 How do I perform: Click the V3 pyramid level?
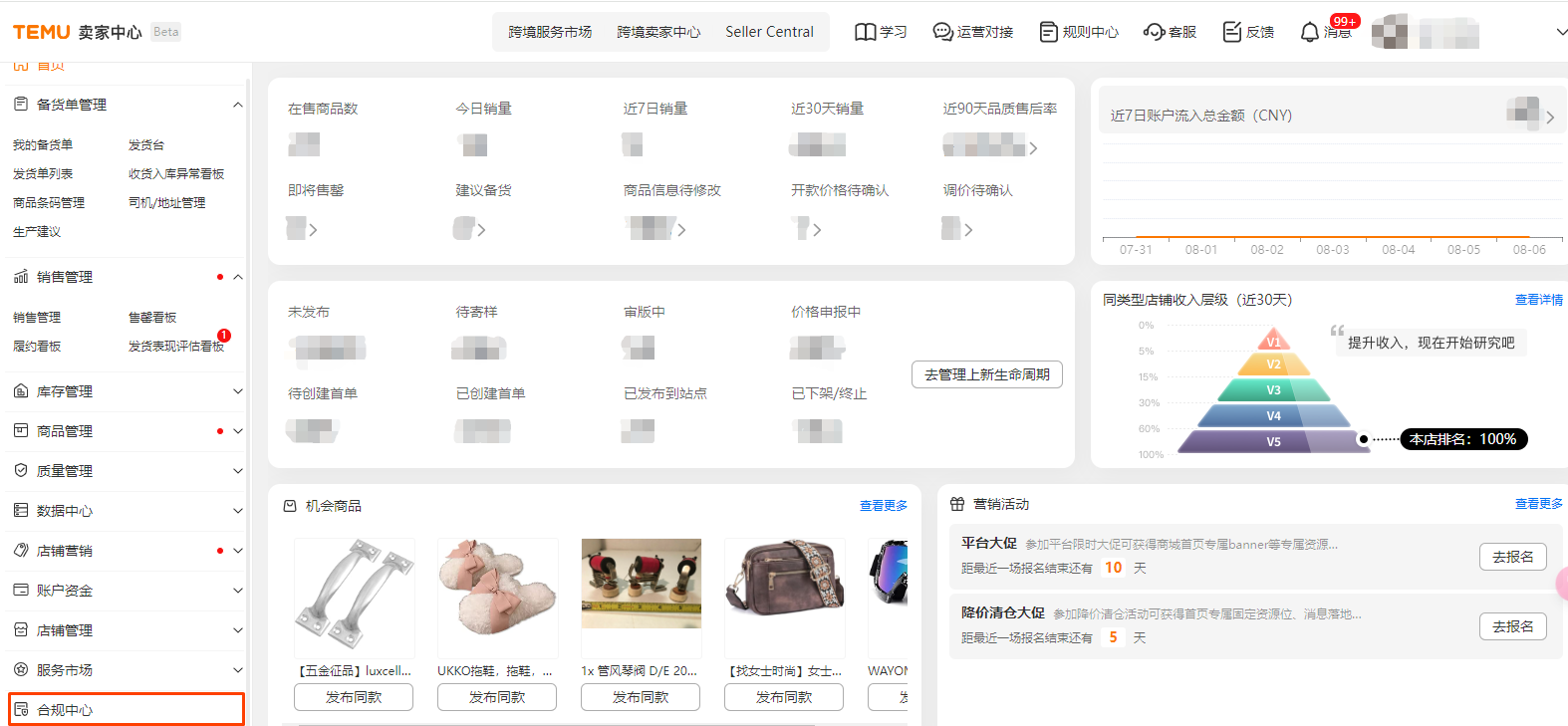tap(1273, 390)
